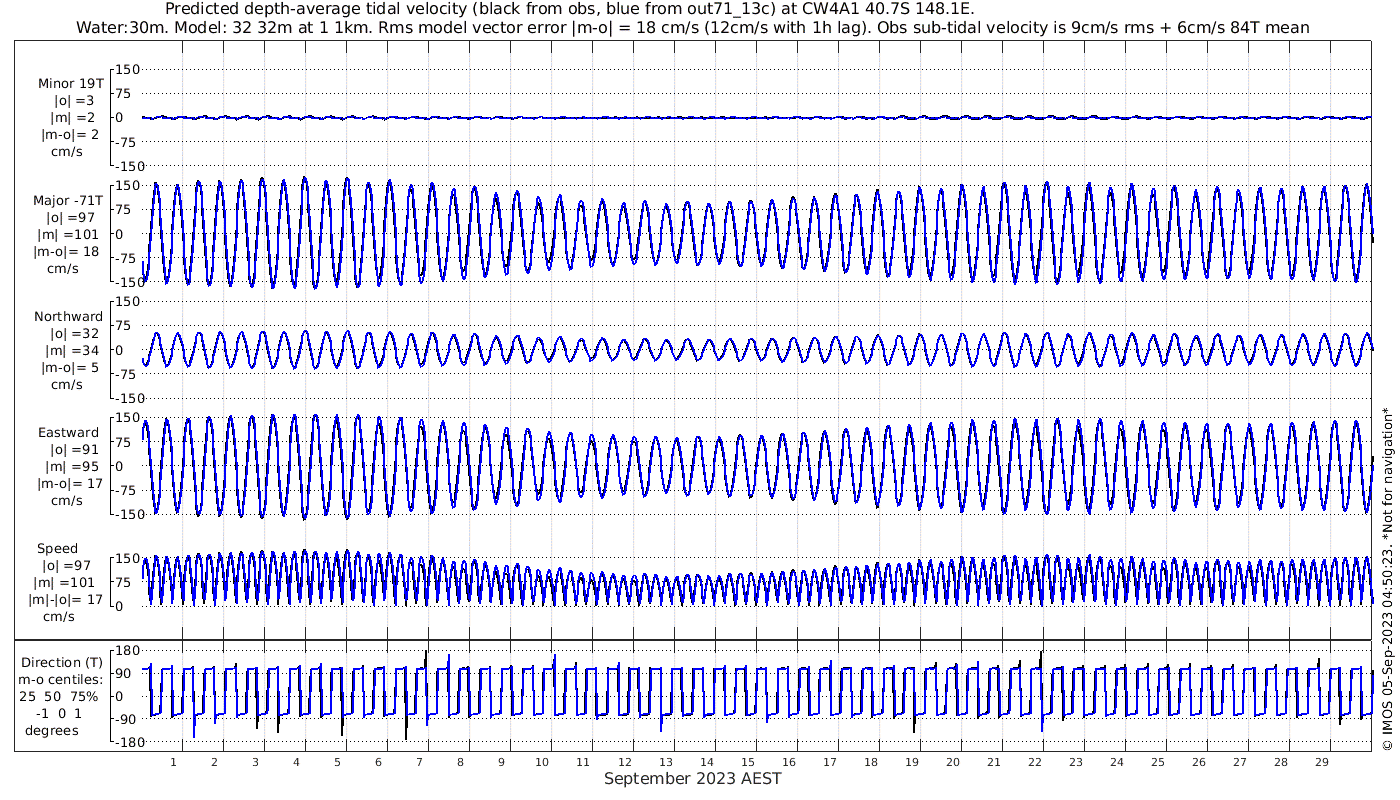Screen dimensions: 1400x800
Task: Click the date tick label '10'
Action: (x=542, y=762)
